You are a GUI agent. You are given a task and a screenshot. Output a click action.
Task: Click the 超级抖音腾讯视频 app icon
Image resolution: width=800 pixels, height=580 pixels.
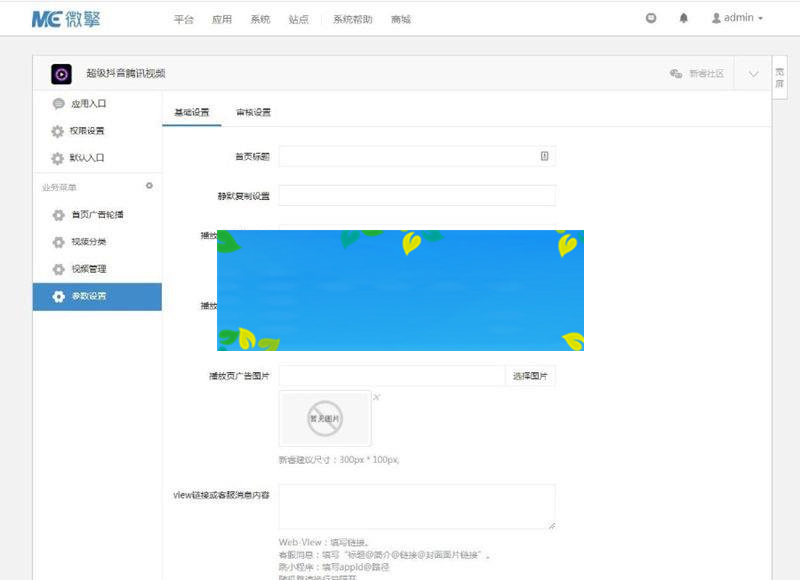pyautogui.click(x=60, y=74)
